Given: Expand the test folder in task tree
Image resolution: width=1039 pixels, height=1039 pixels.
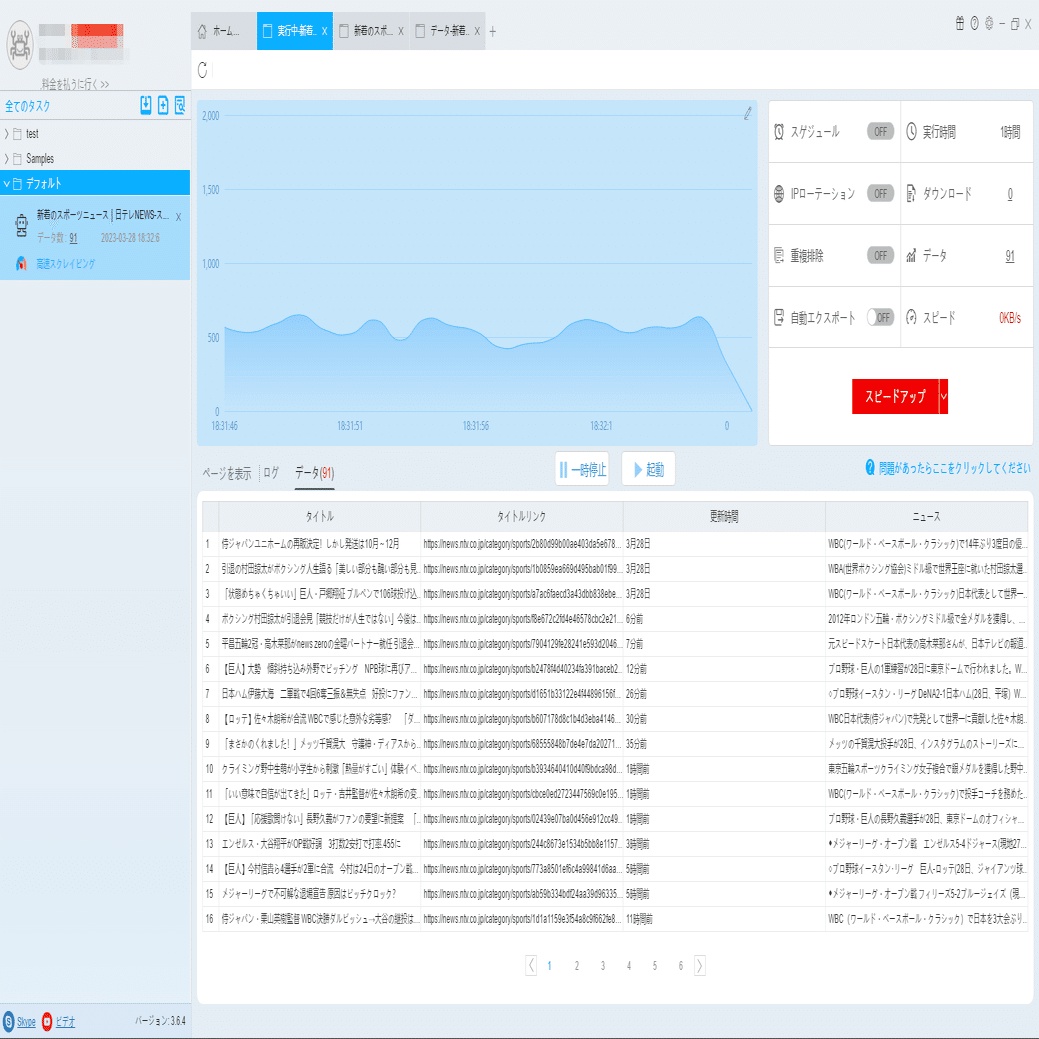Looking at the screenshot, I should coord(7,134).
